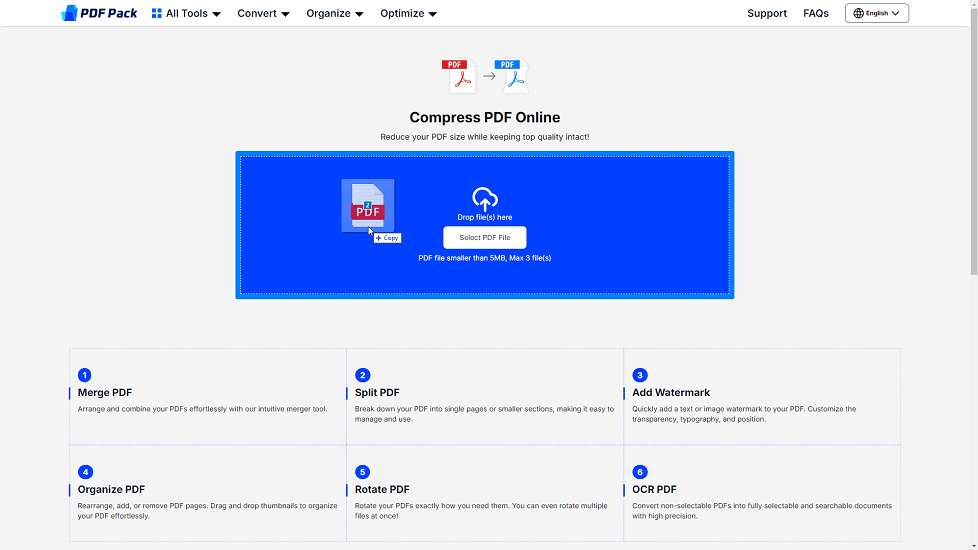Click the globe language icon
Screen dimensions: 978x550
[x=858, y=14]
